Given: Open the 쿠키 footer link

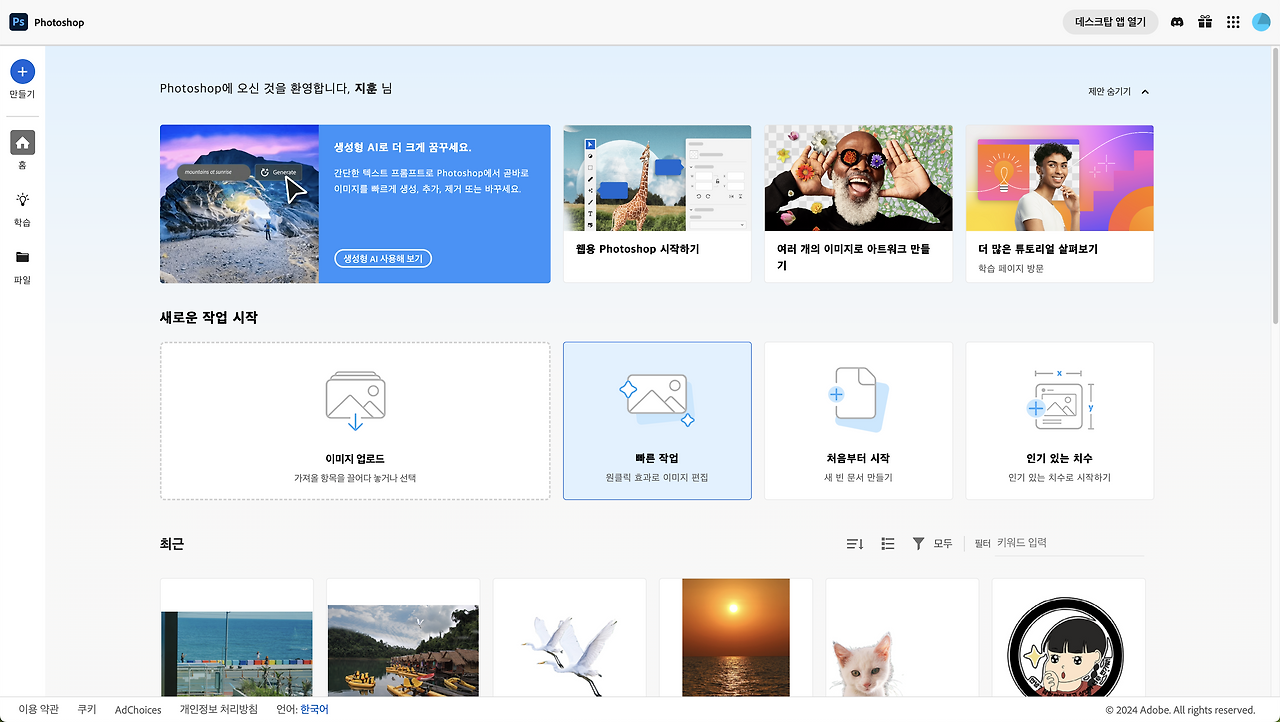Looking at the screenshot, I should (87, 709).
